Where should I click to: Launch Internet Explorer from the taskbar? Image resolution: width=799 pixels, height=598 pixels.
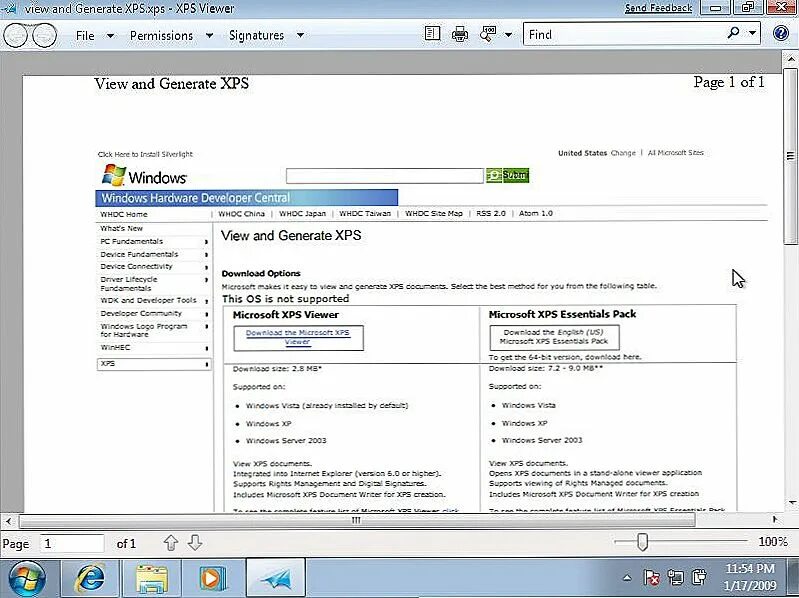click(90, 579)
